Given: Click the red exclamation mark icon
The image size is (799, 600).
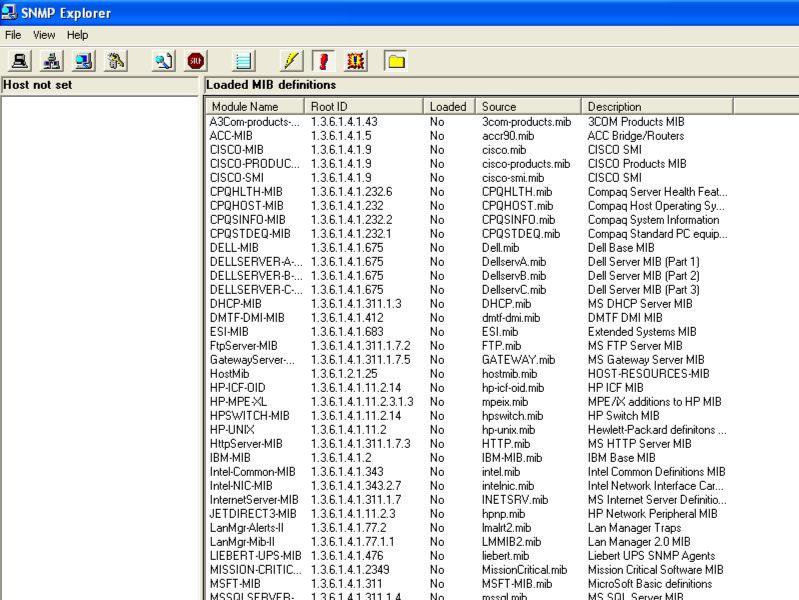Looking at the screenshot, I should pyautogui.click(x=324, y=61).
